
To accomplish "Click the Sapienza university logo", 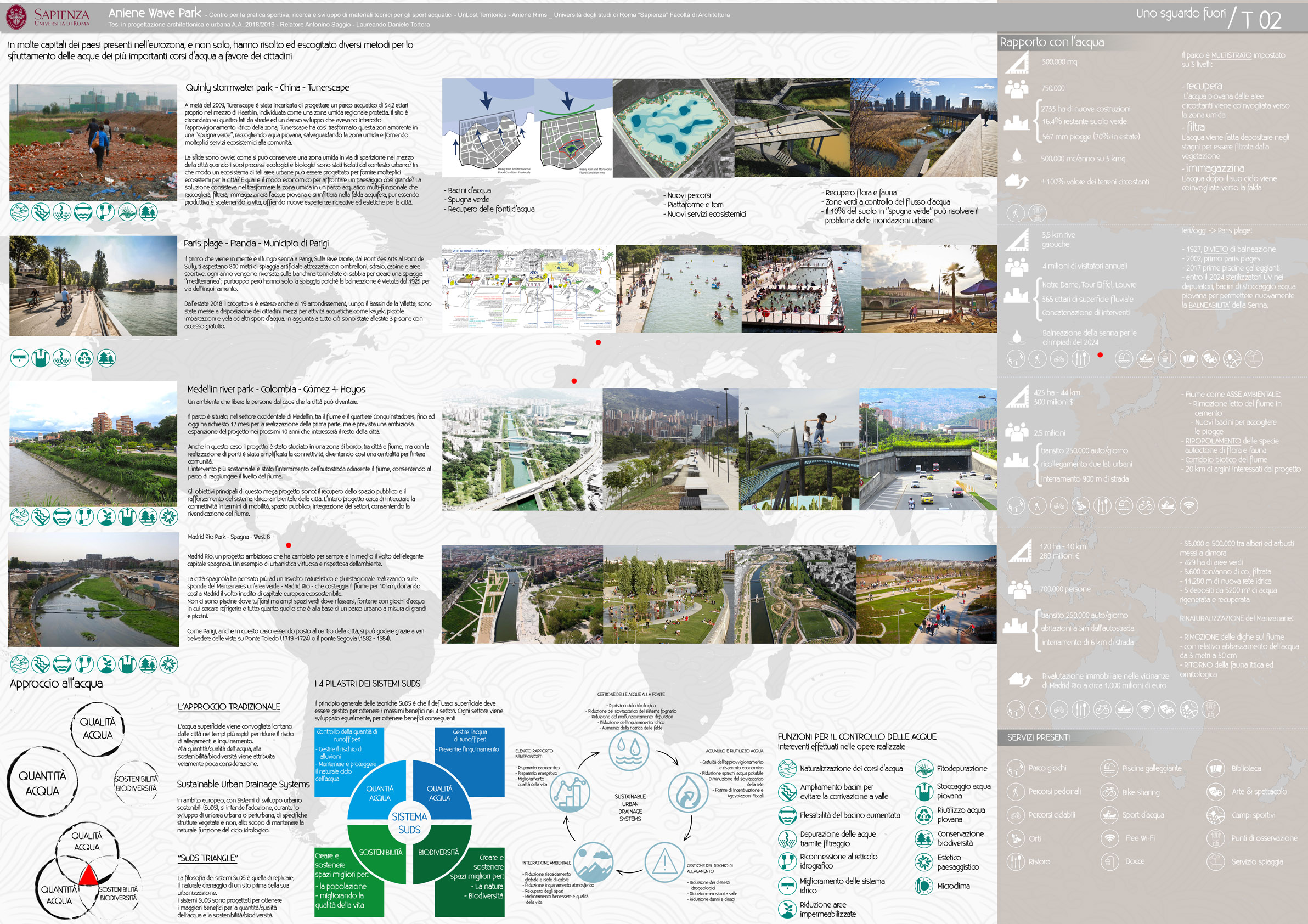I will pyautogui.click(x=16, y=16).
